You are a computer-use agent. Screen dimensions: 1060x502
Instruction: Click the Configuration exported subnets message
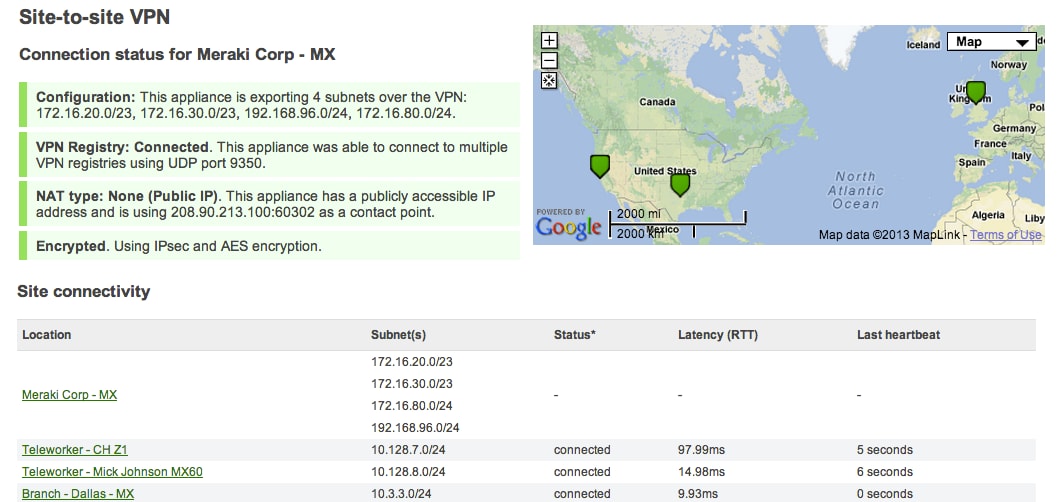270,105
